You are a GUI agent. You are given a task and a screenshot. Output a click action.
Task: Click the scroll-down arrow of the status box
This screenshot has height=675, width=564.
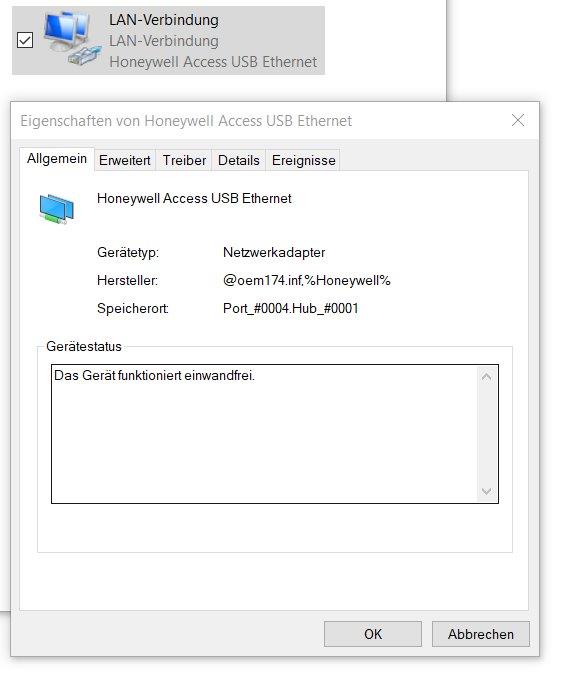(x=487, y=491)
